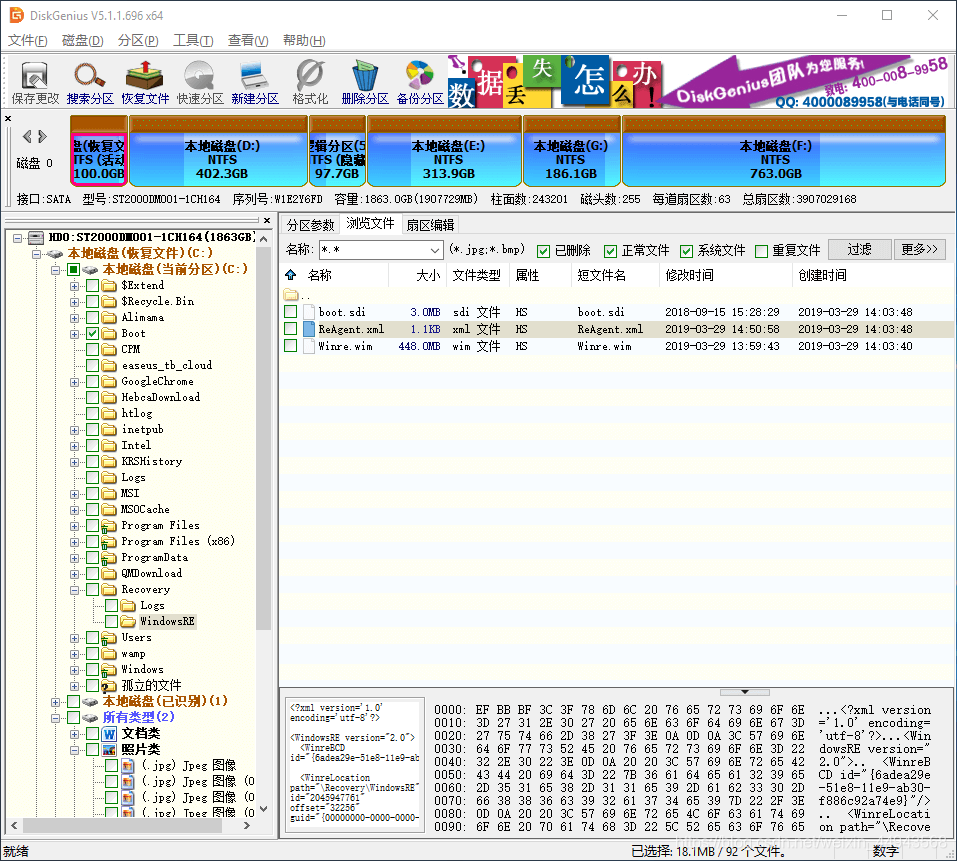The image size is (957, 861).
Task: Collapse the Recovery folder node
Action: click(x=74, y=590)
